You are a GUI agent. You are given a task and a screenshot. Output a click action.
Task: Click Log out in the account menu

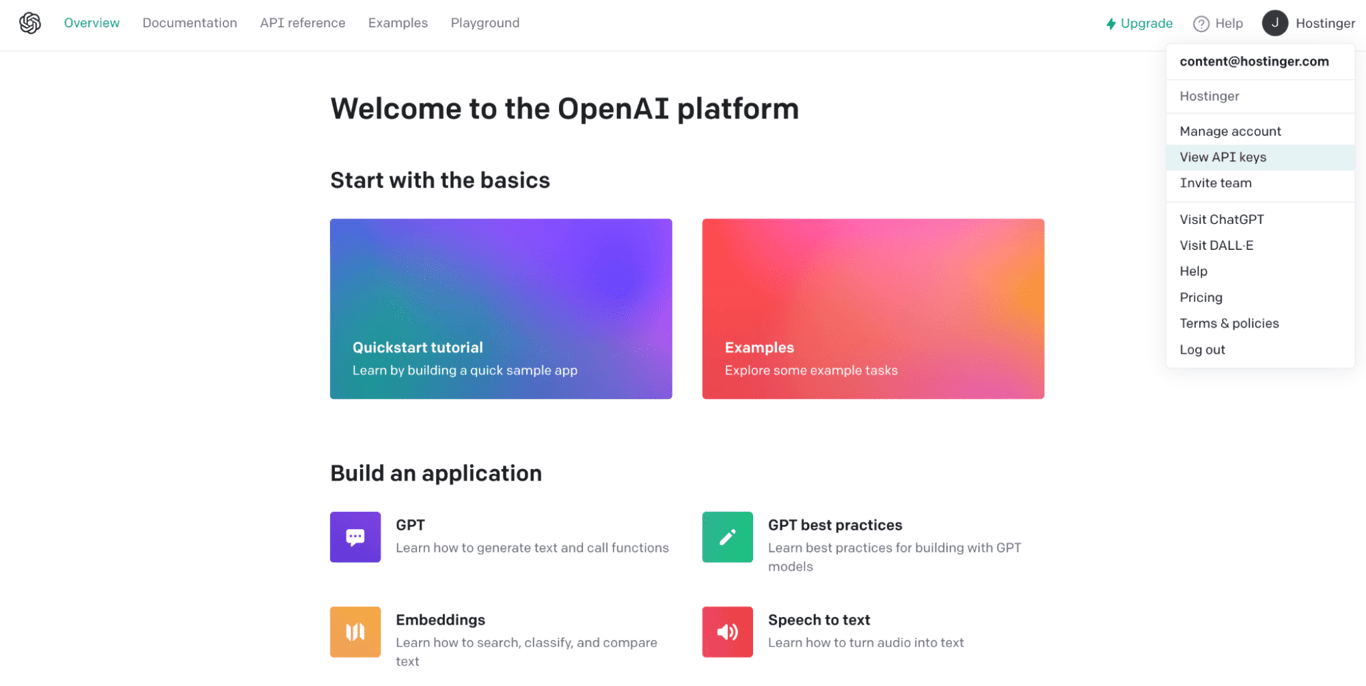(x=1201, y=349)
